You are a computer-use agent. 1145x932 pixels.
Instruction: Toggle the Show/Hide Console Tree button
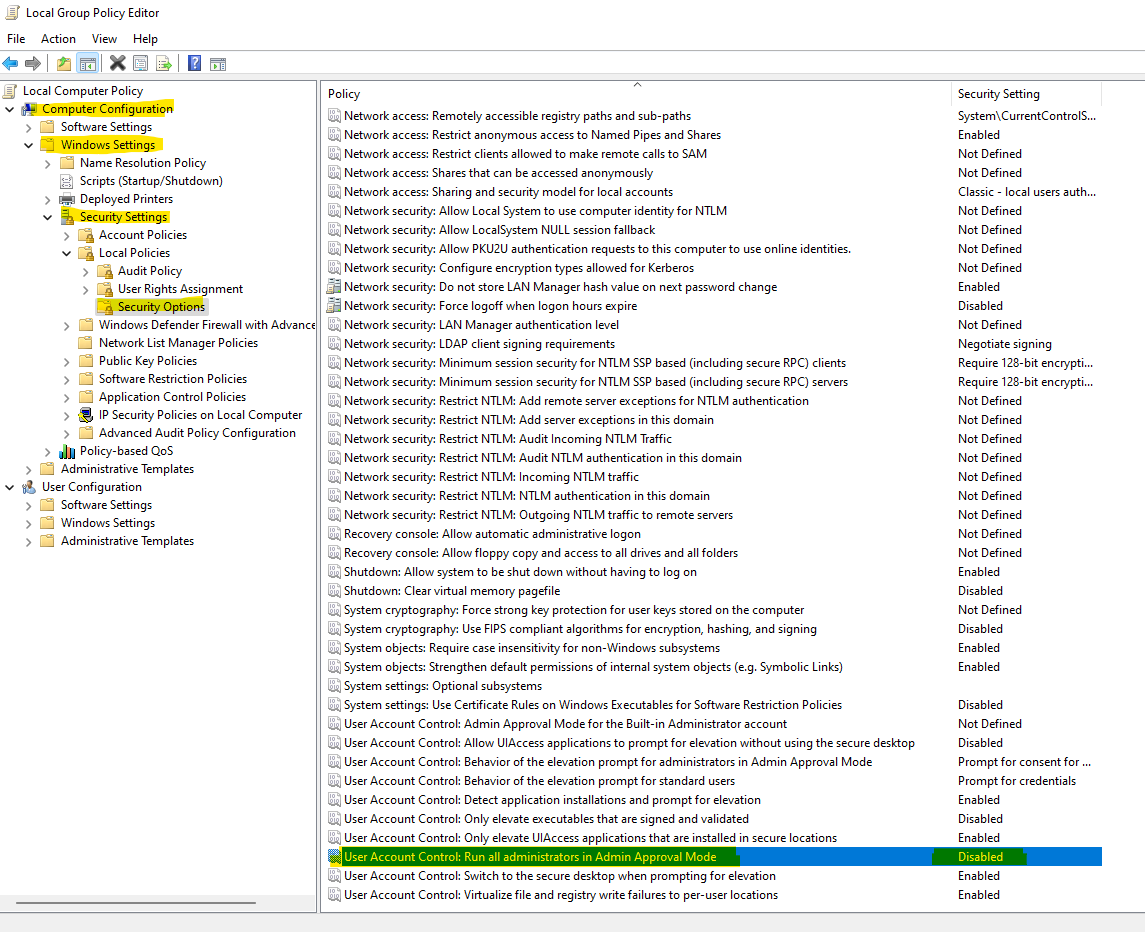(88, 64)
